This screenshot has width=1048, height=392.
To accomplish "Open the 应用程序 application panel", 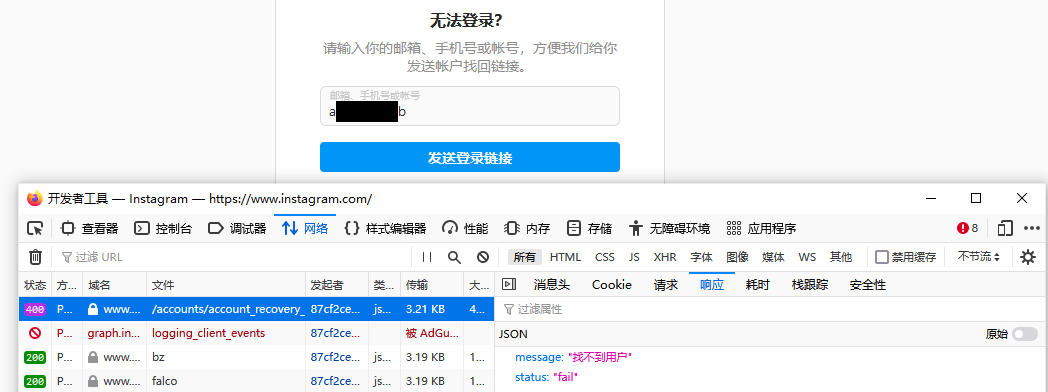I will 761,228.
